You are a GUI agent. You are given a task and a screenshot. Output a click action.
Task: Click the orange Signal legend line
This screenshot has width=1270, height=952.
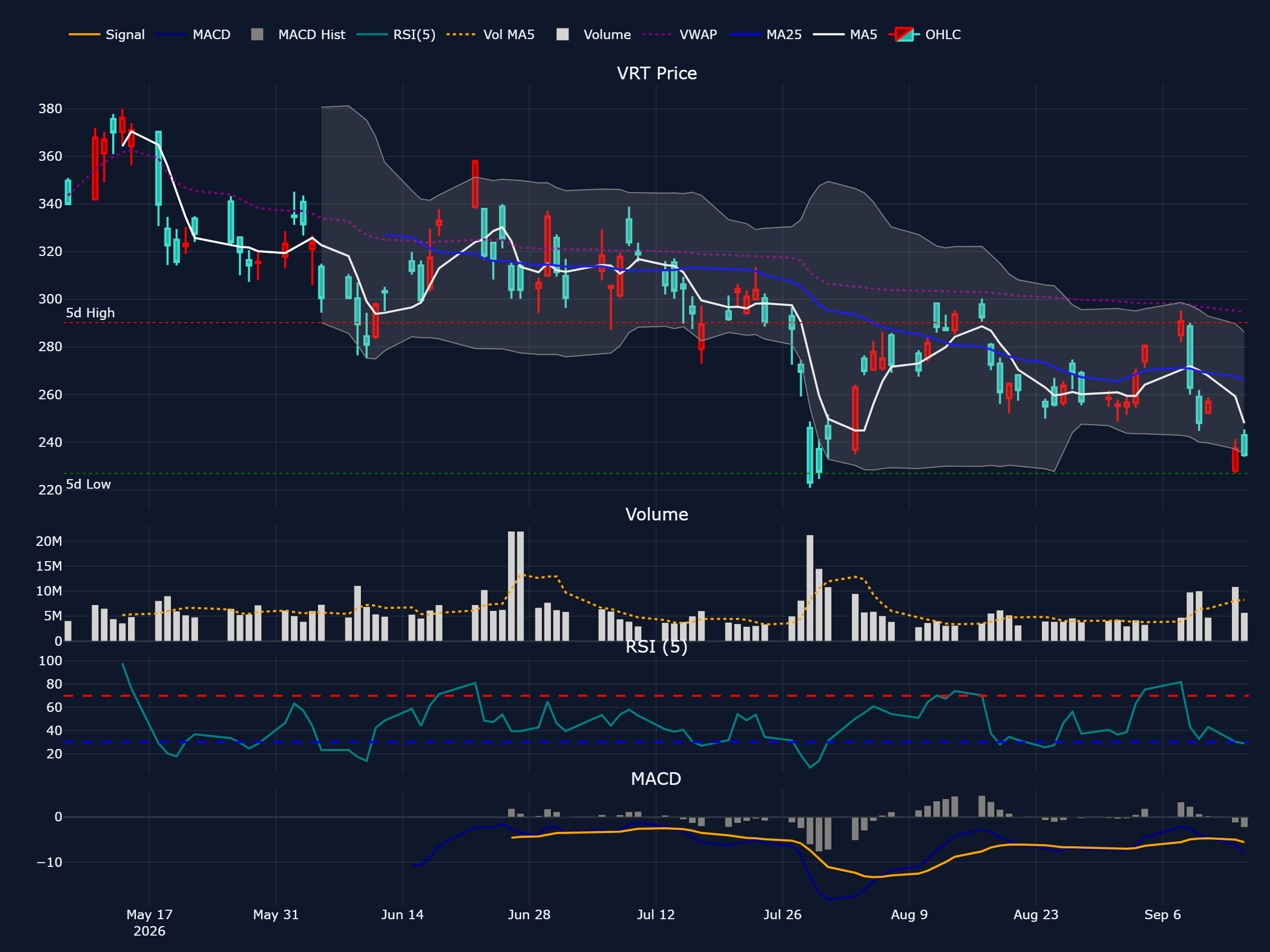point(84,34)
